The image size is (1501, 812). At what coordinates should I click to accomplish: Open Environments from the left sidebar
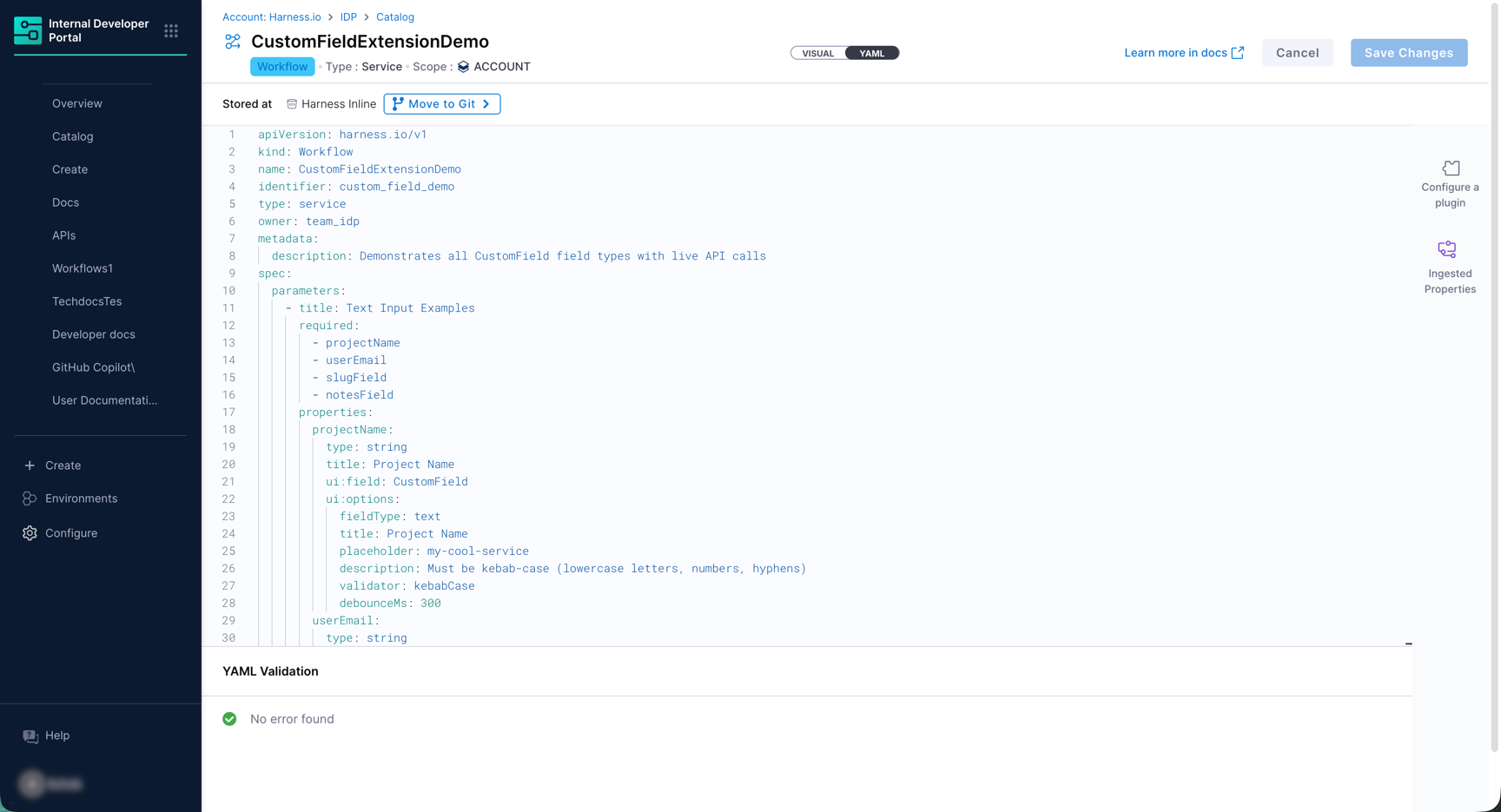[83, 498]
